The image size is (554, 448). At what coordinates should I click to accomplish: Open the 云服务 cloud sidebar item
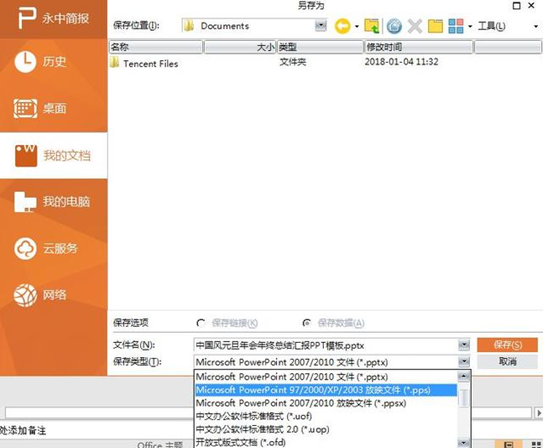pos(53,248)
